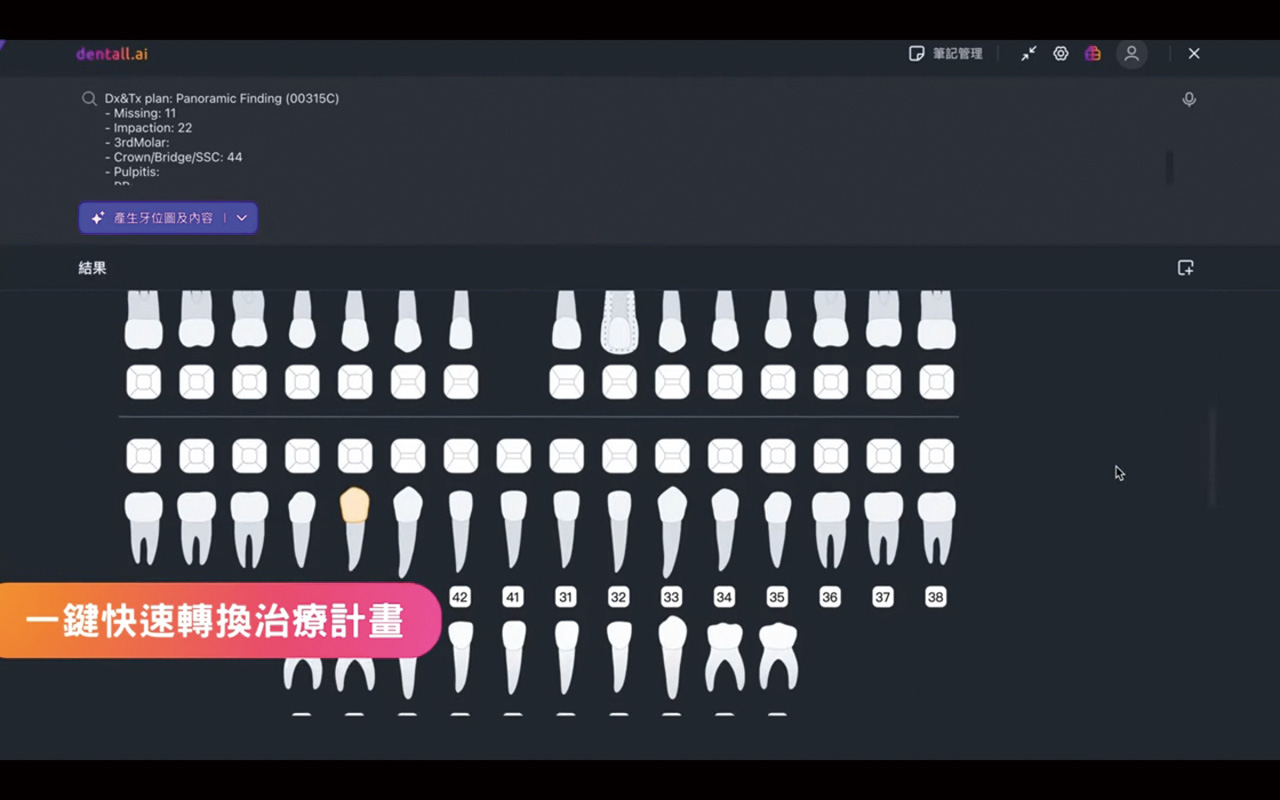Click the collapse arrows icon in top bar
This screenshot has height=800, width=1280.
(1029, 54)
